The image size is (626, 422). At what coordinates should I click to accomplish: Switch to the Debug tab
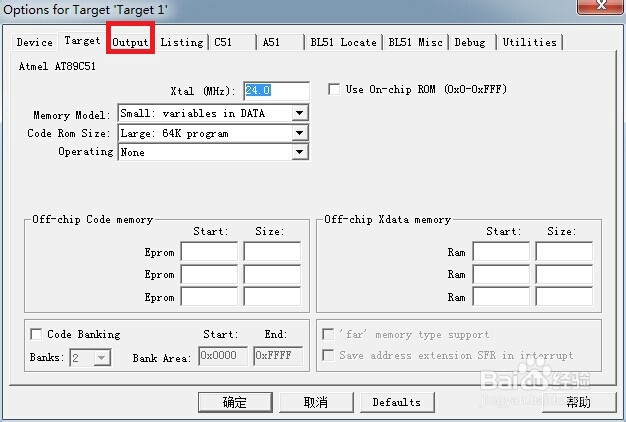[x=472, y=42]
